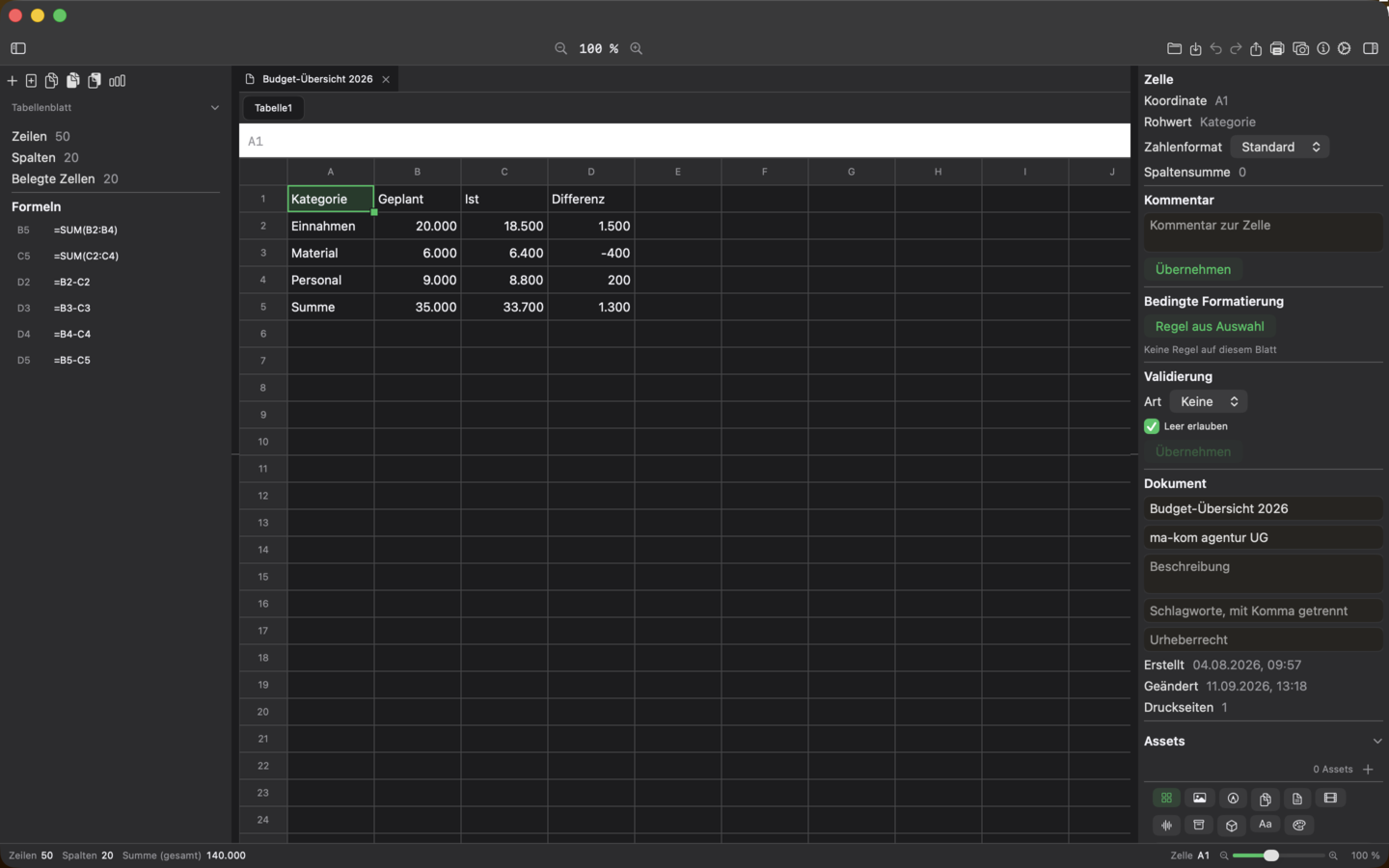The image size is (1389, 868).
Task: Click the printer icon in the toolbar
Action: (1277, 48)
